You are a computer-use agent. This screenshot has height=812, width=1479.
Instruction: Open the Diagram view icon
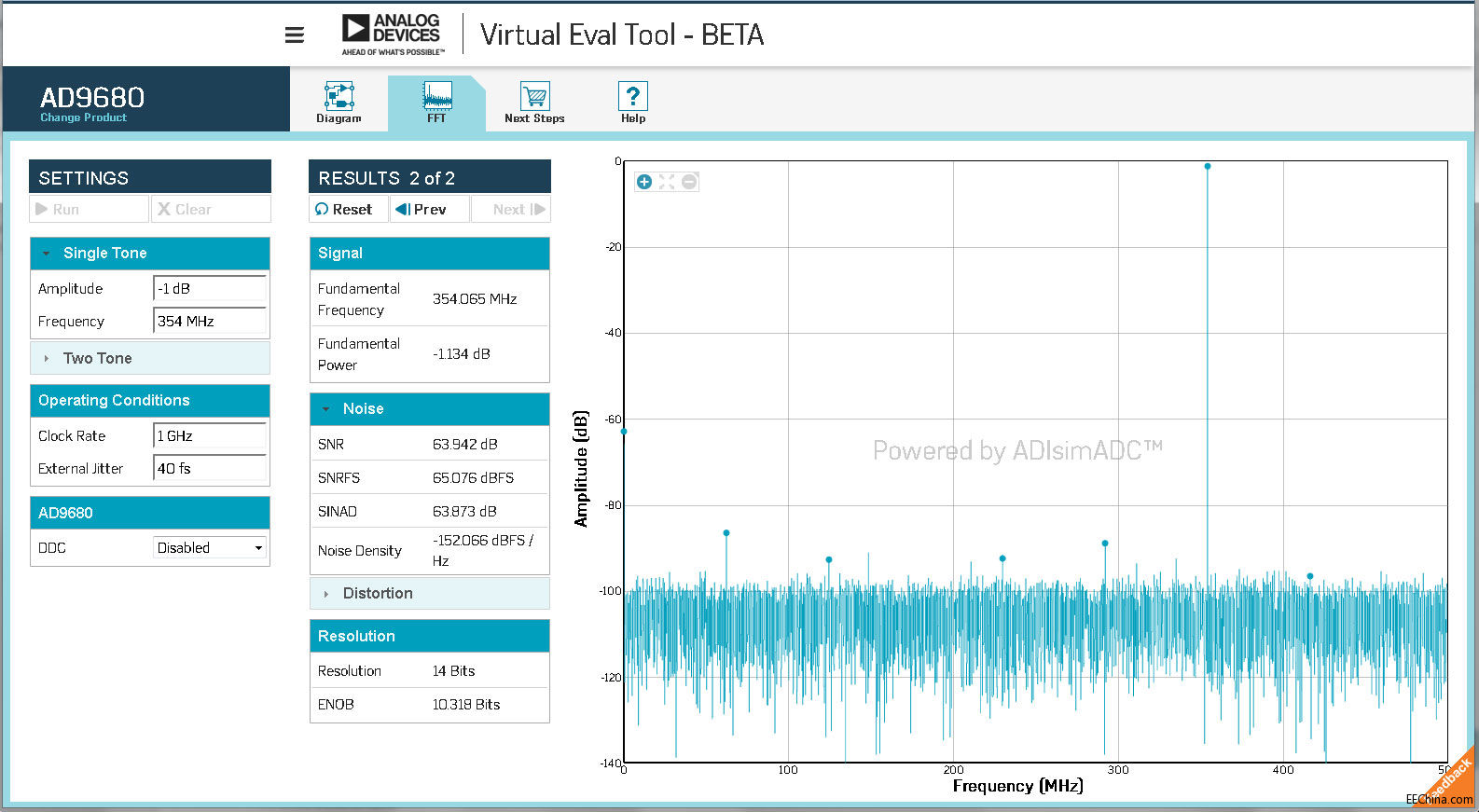tap(339, 96)
